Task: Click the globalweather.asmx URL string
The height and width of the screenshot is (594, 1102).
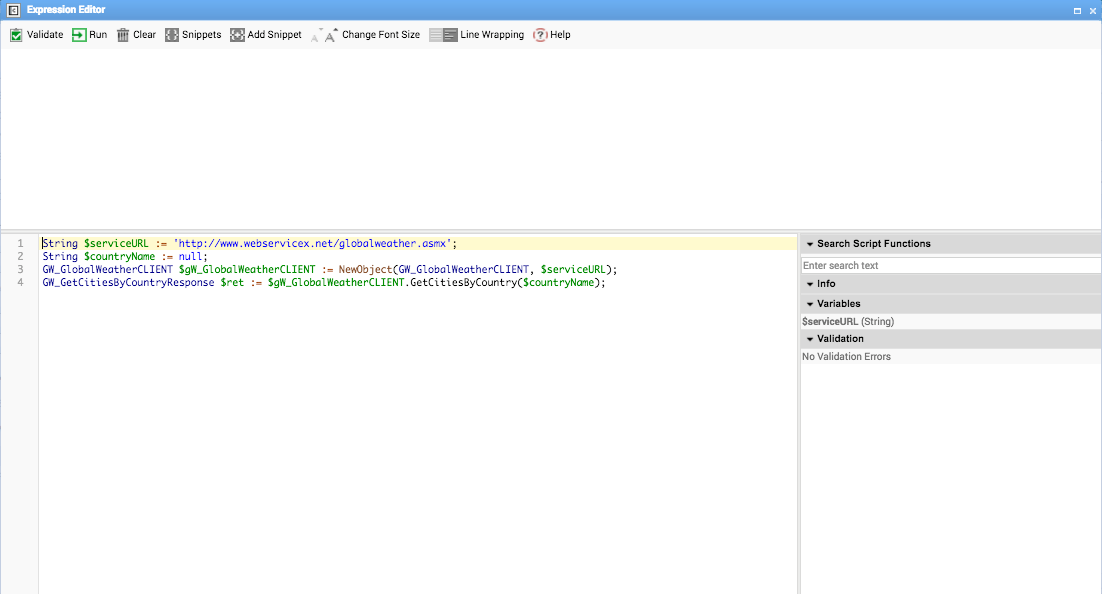Action: (312, 243)
